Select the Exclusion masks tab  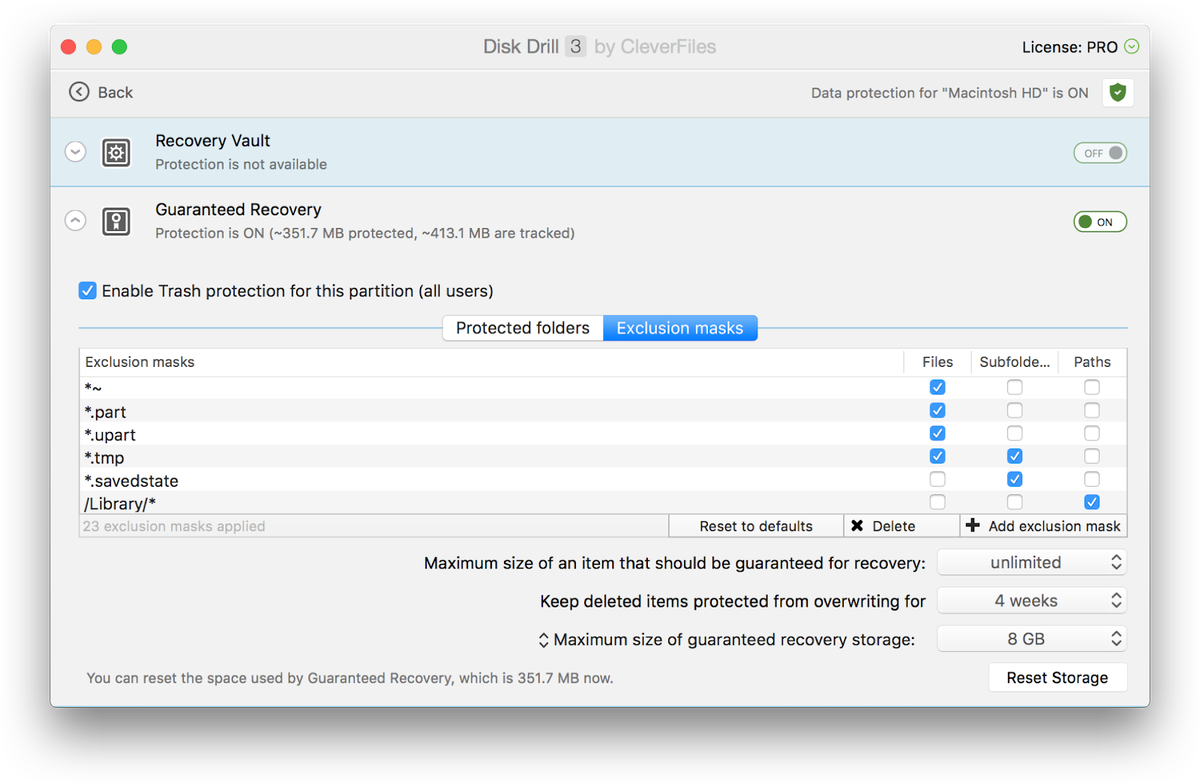tap(680, 328)
